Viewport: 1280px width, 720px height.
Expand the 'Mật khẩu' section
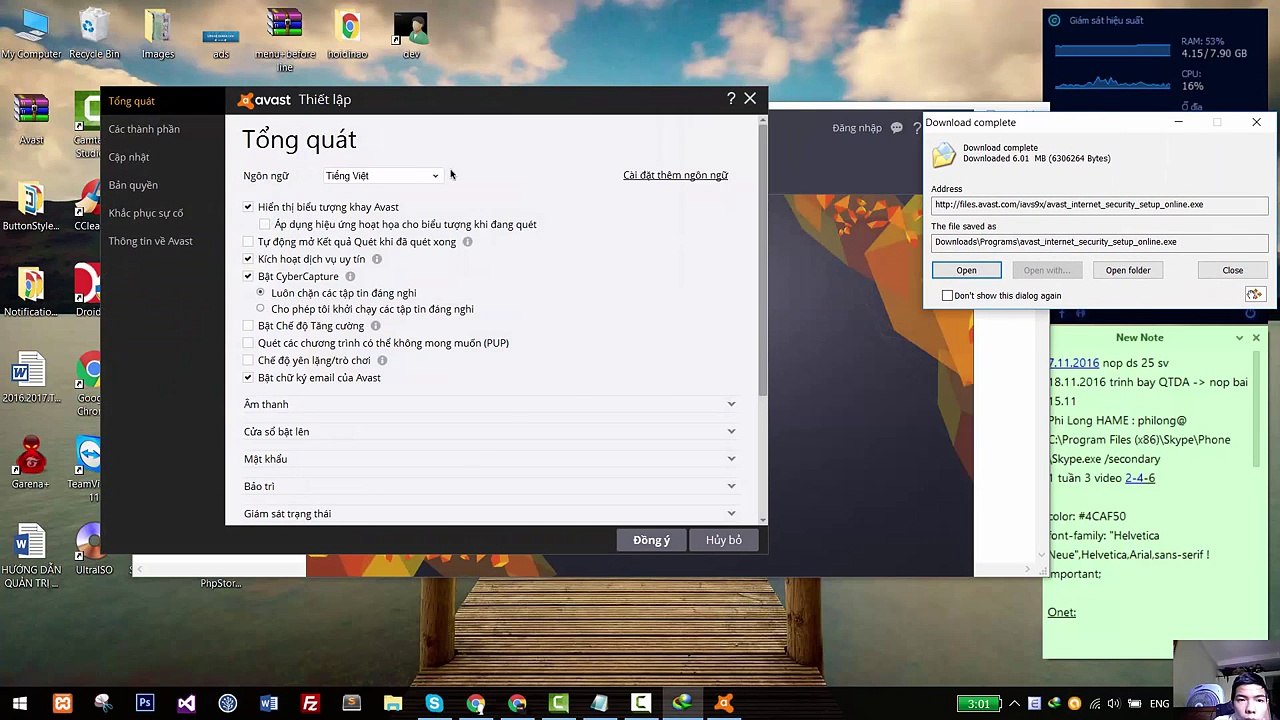(x=490, y=459)
